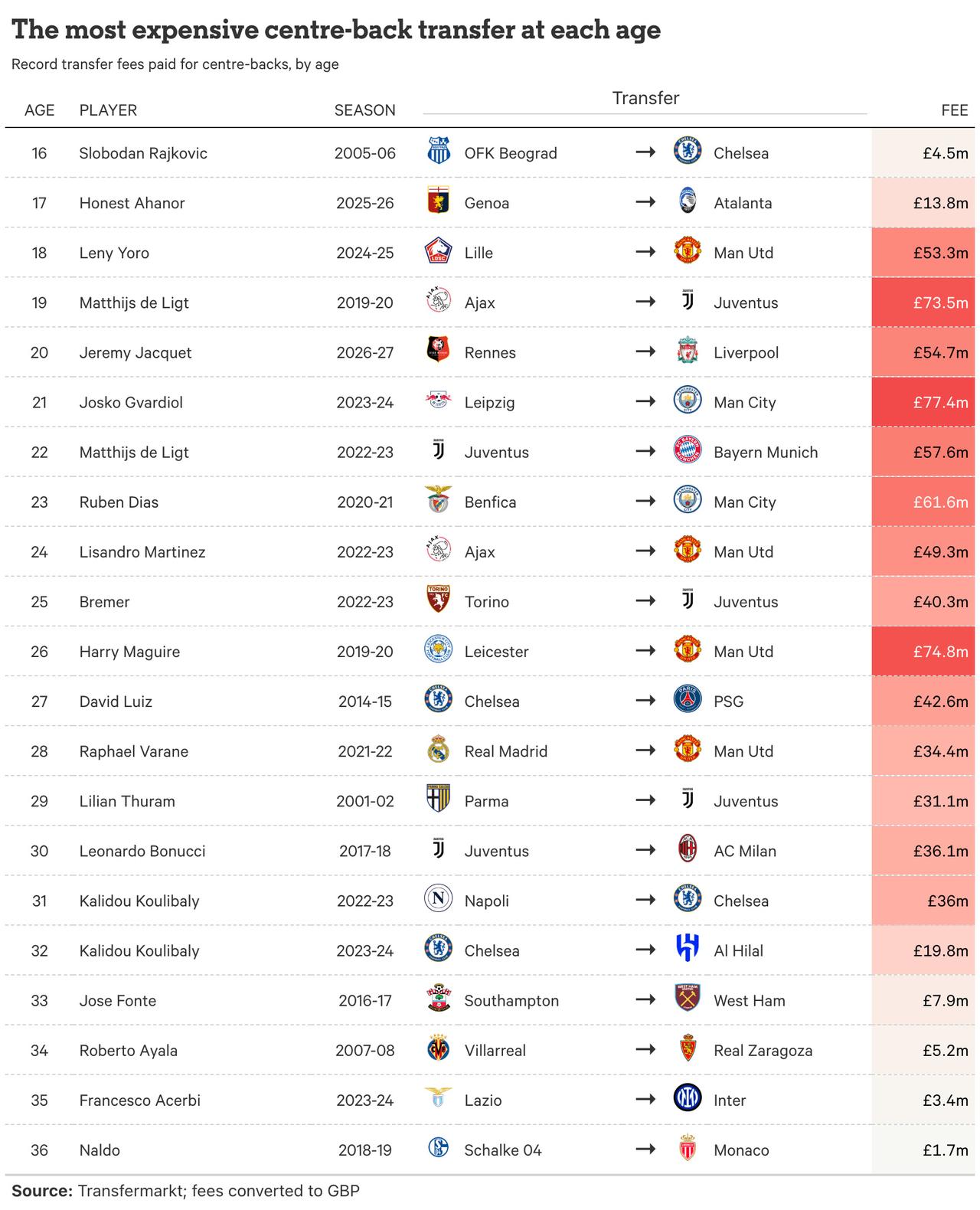Select the SEASON column header
Image resolution: width=980 pixels, height=1210 pixels.
(365, 110)
